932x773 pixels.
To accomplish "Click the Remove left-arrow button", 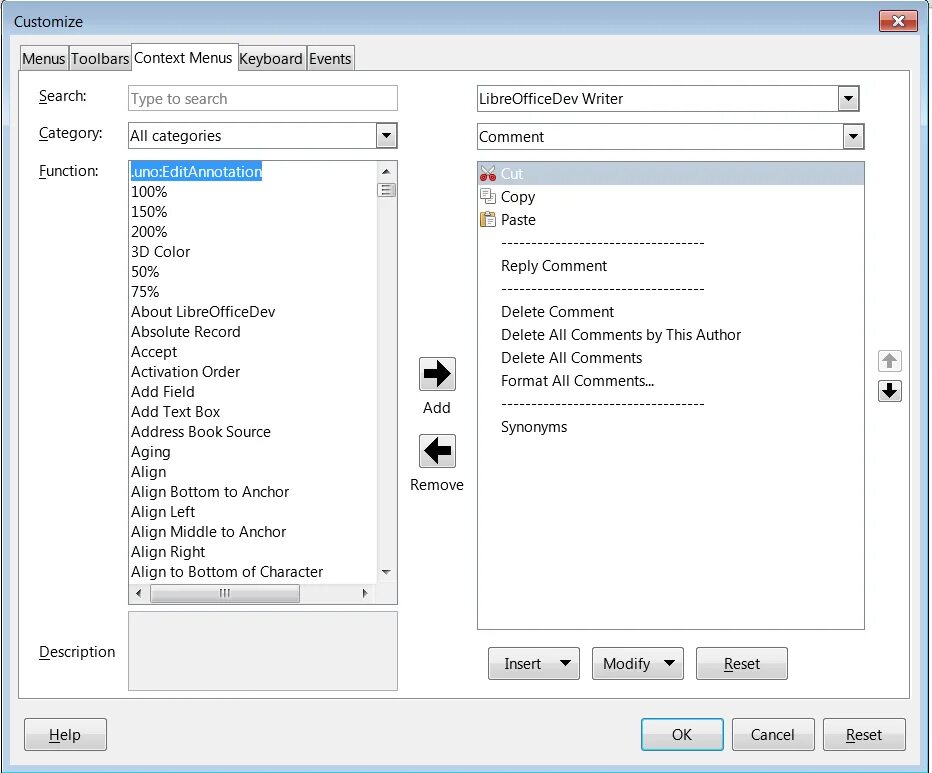I will click(x=437, y=451).
